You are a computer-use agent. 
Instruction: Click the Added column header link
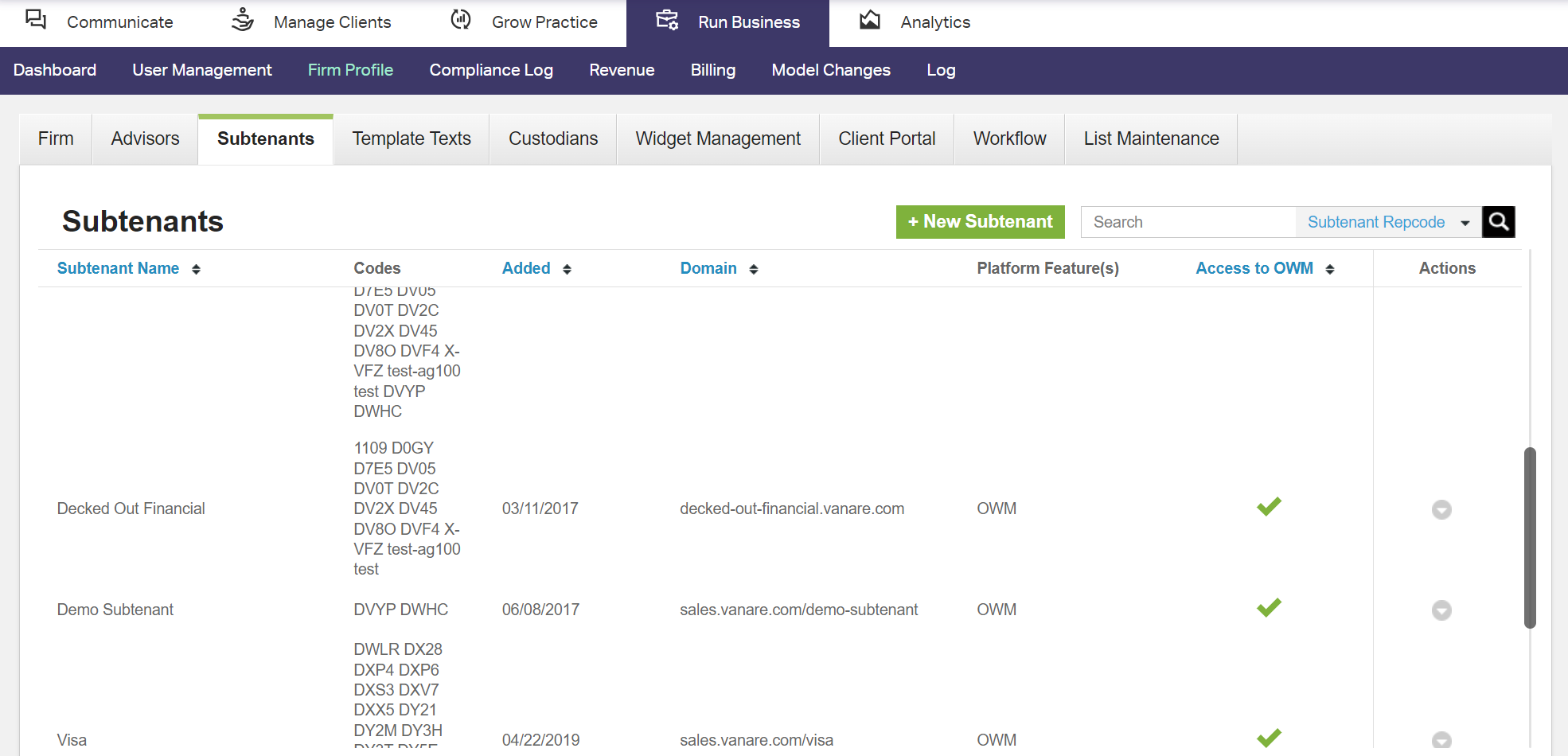(526, 269)
